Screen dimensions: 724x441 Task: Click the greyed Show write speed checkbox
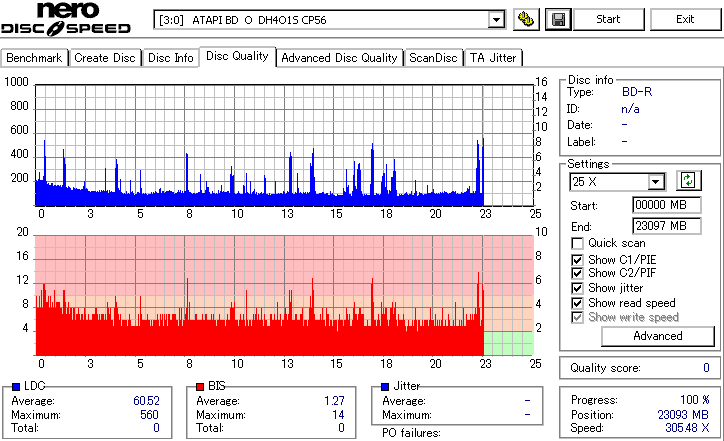[577, 317]
